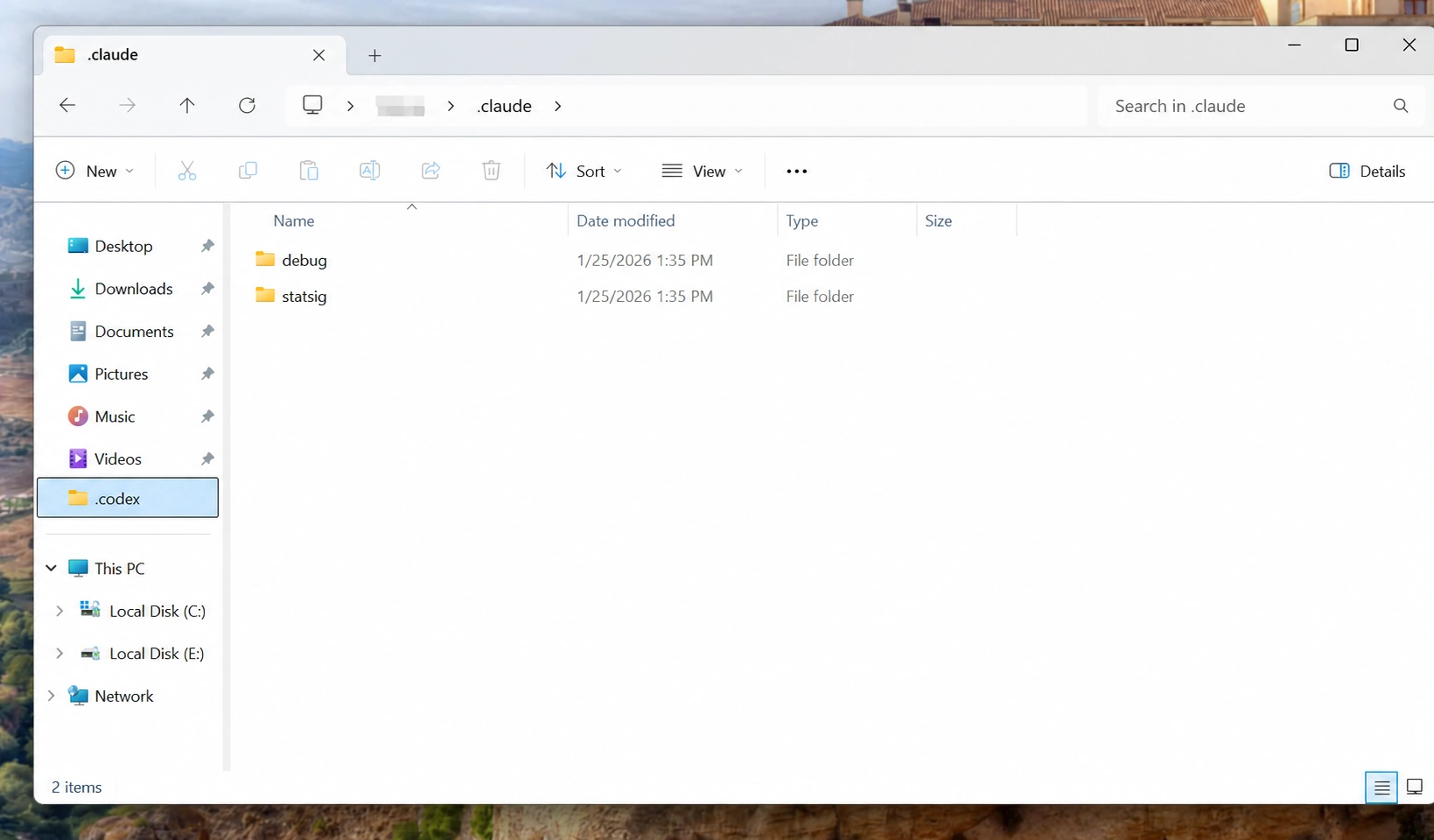This screenshot has height=840, width=1434.
Task: Sort by Date modified column header
Action: coord(626,220)
